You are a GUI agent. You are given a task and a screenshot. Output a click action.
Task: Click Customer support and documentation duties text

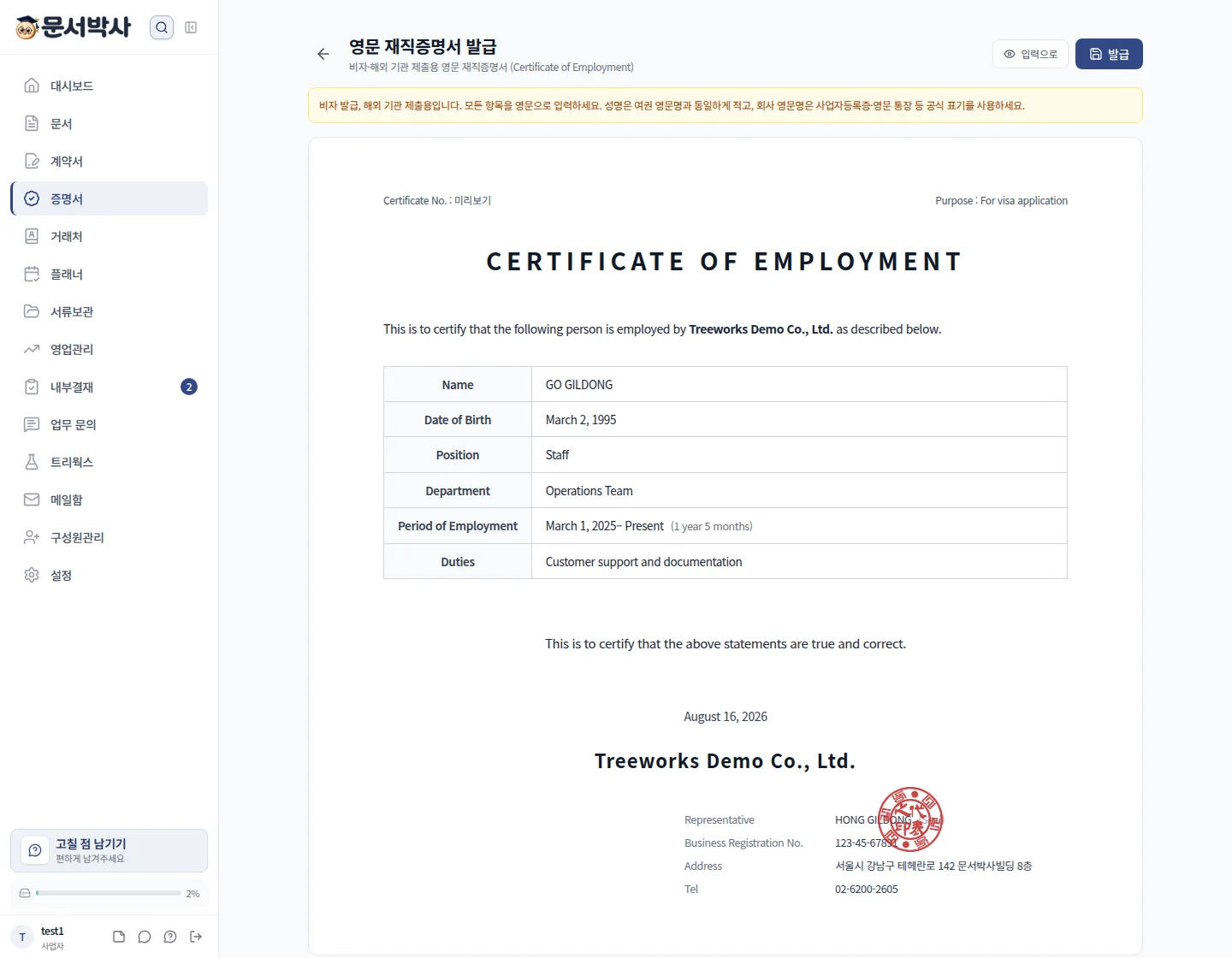tap(643, 562)
